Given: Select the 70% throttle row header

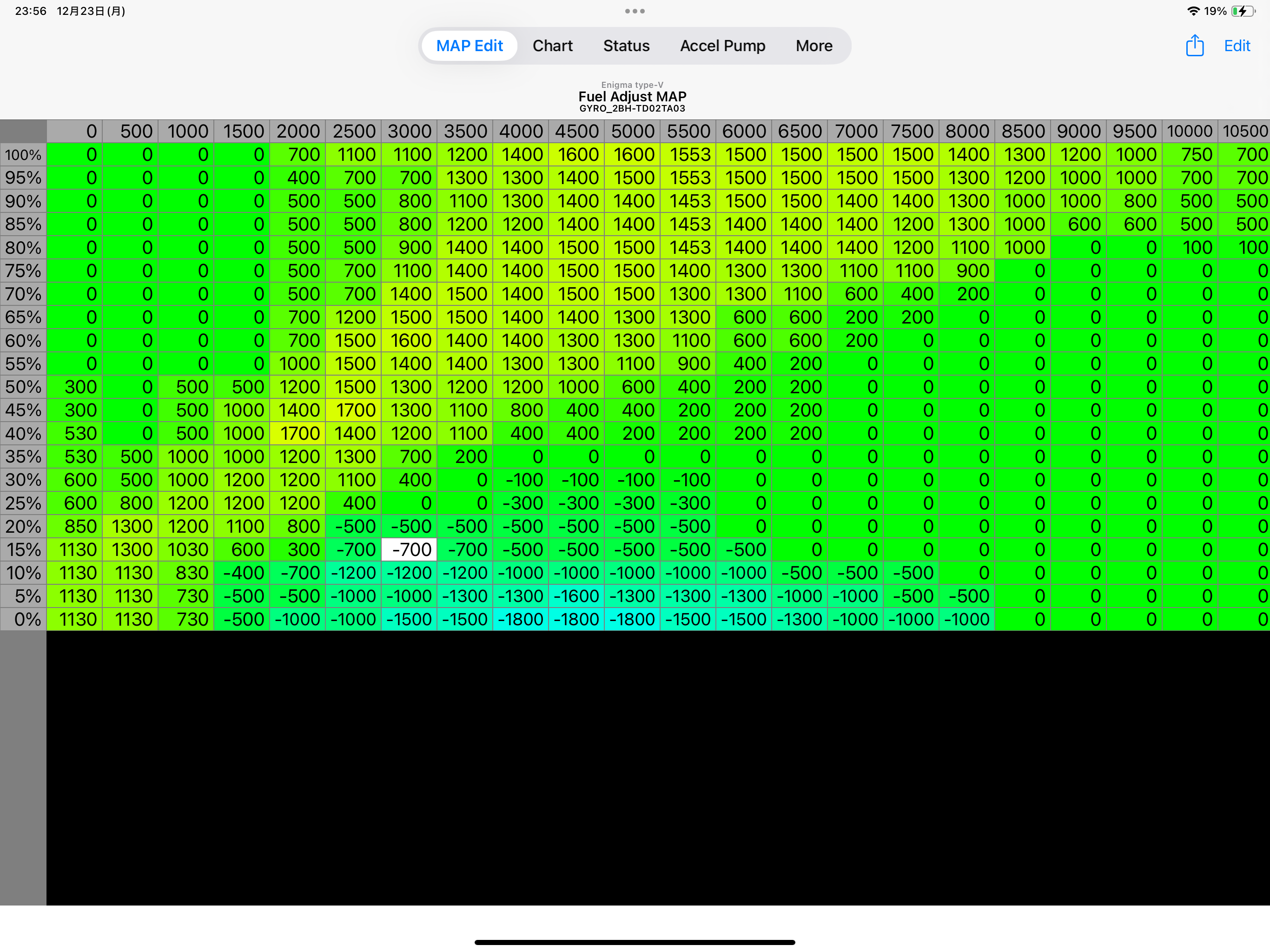Looking at the screenshot, I should 23,294.
